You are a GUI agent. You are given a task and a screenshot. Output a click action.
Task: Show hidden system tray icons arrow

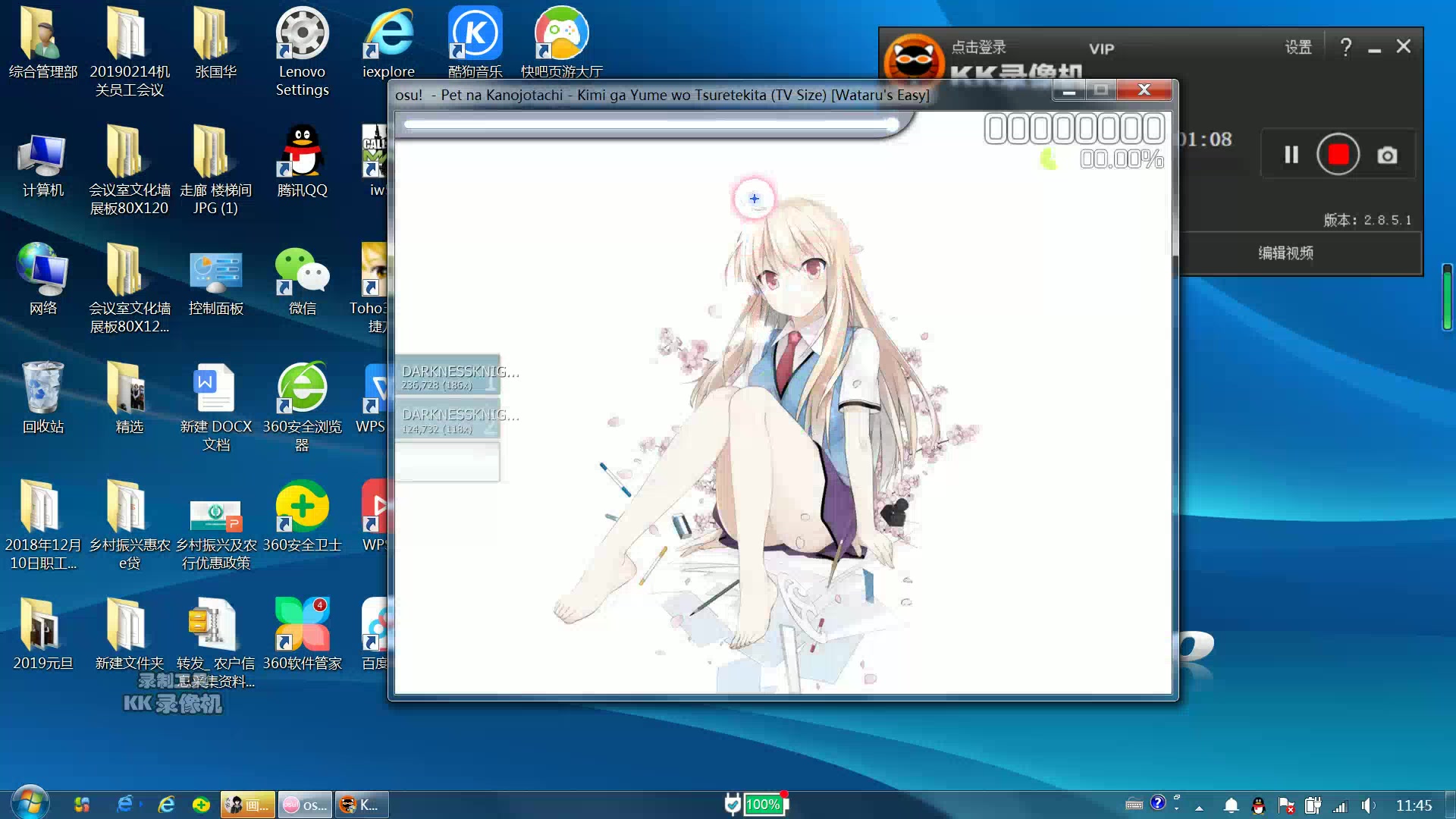click(1199, 808)
